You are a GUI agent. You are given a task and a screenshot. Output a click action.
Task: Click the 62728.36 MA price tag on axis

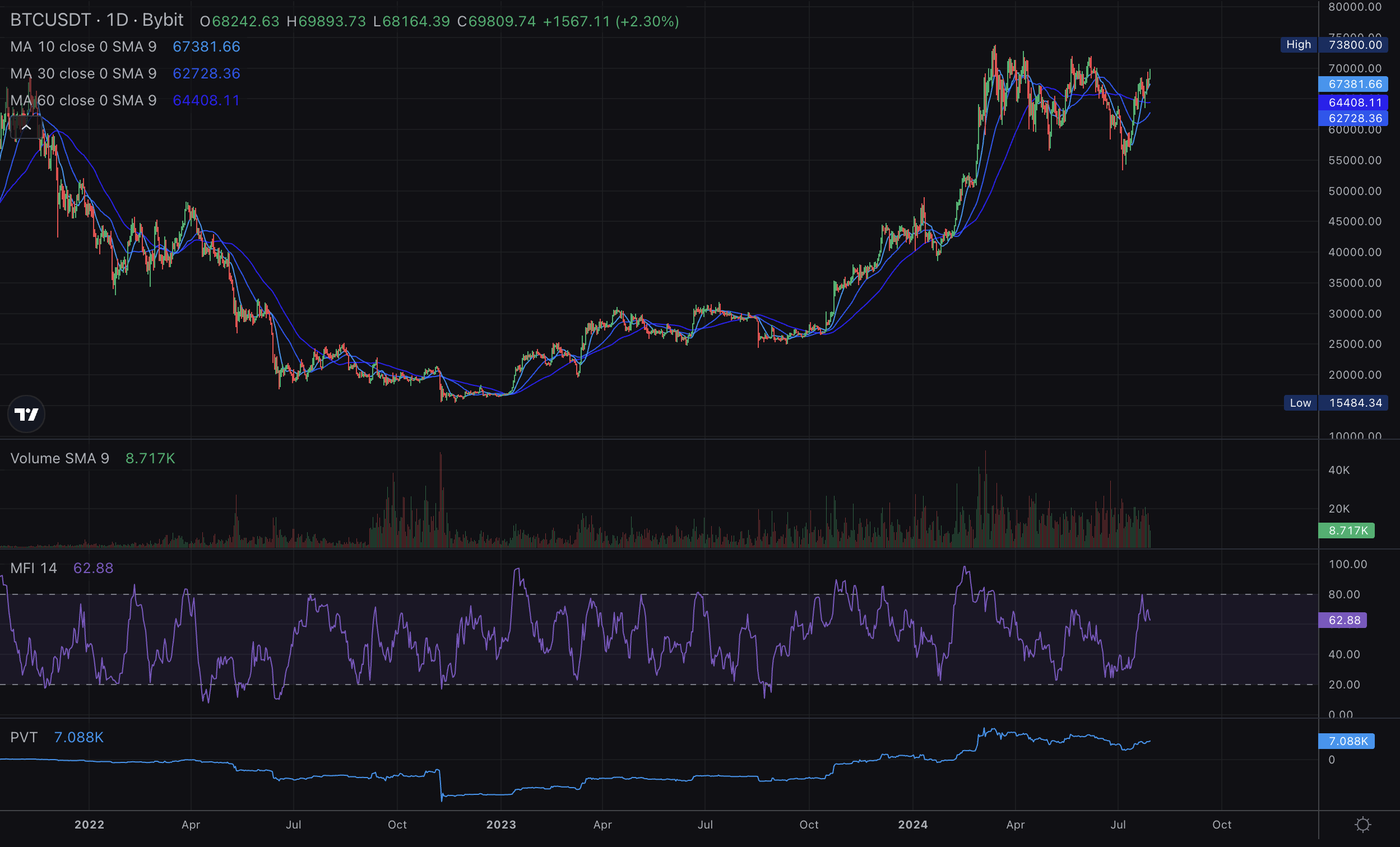(1354, 118)
